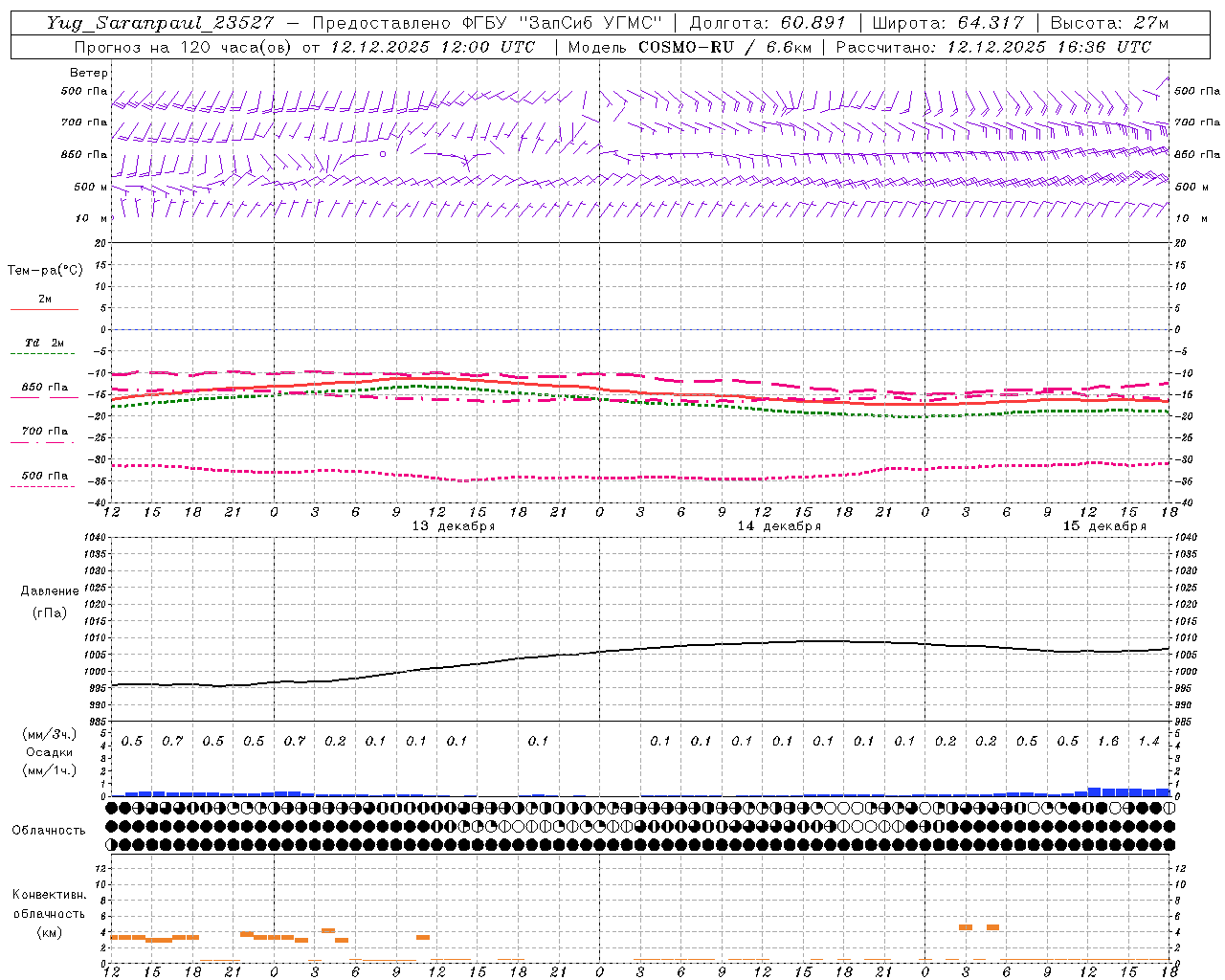Click the Высота: 27м value
Viewport: 1225px width, 980px height.
coord(1109,23)
